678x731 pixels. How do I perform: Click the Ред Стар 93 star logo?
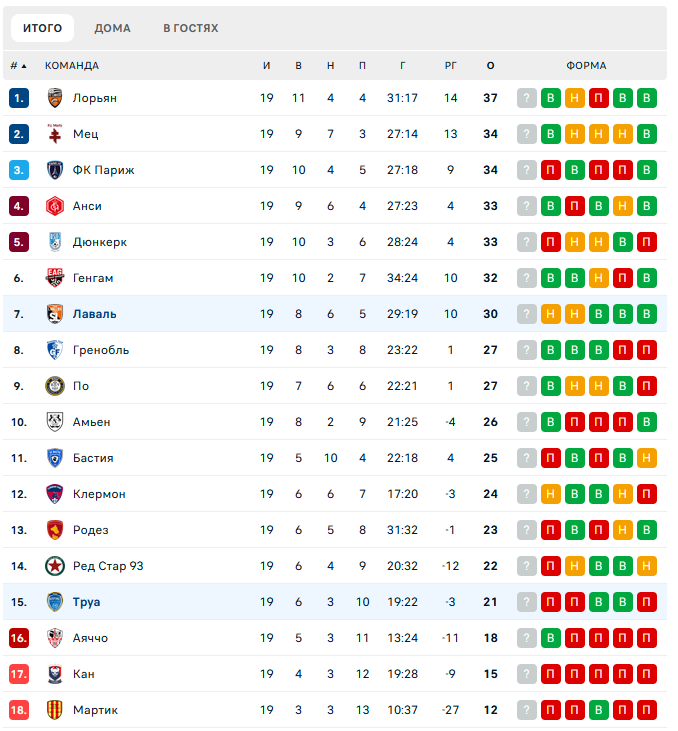tap(55, 566)
